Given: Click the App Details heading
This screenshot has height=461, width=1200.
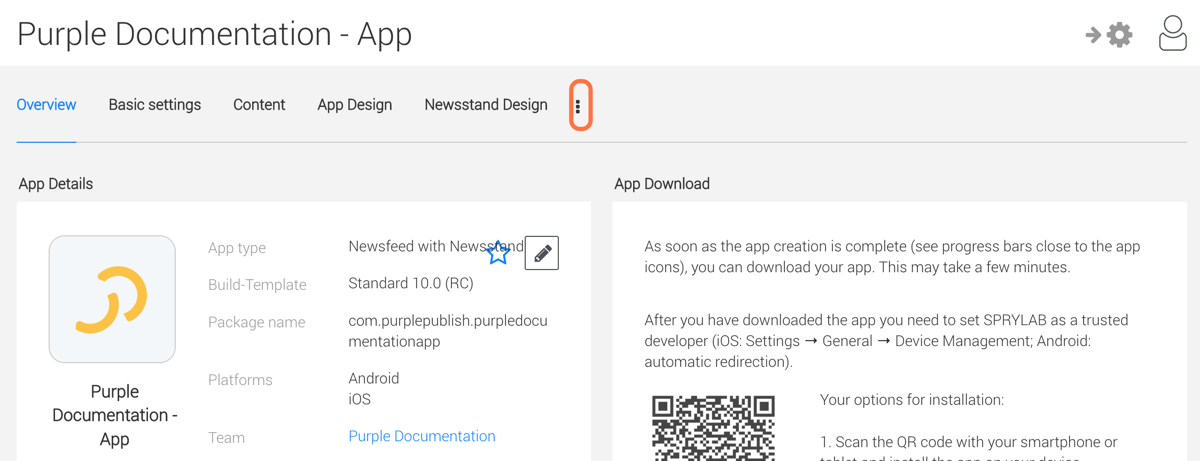Looking at the screenshot, I should 56,184.
